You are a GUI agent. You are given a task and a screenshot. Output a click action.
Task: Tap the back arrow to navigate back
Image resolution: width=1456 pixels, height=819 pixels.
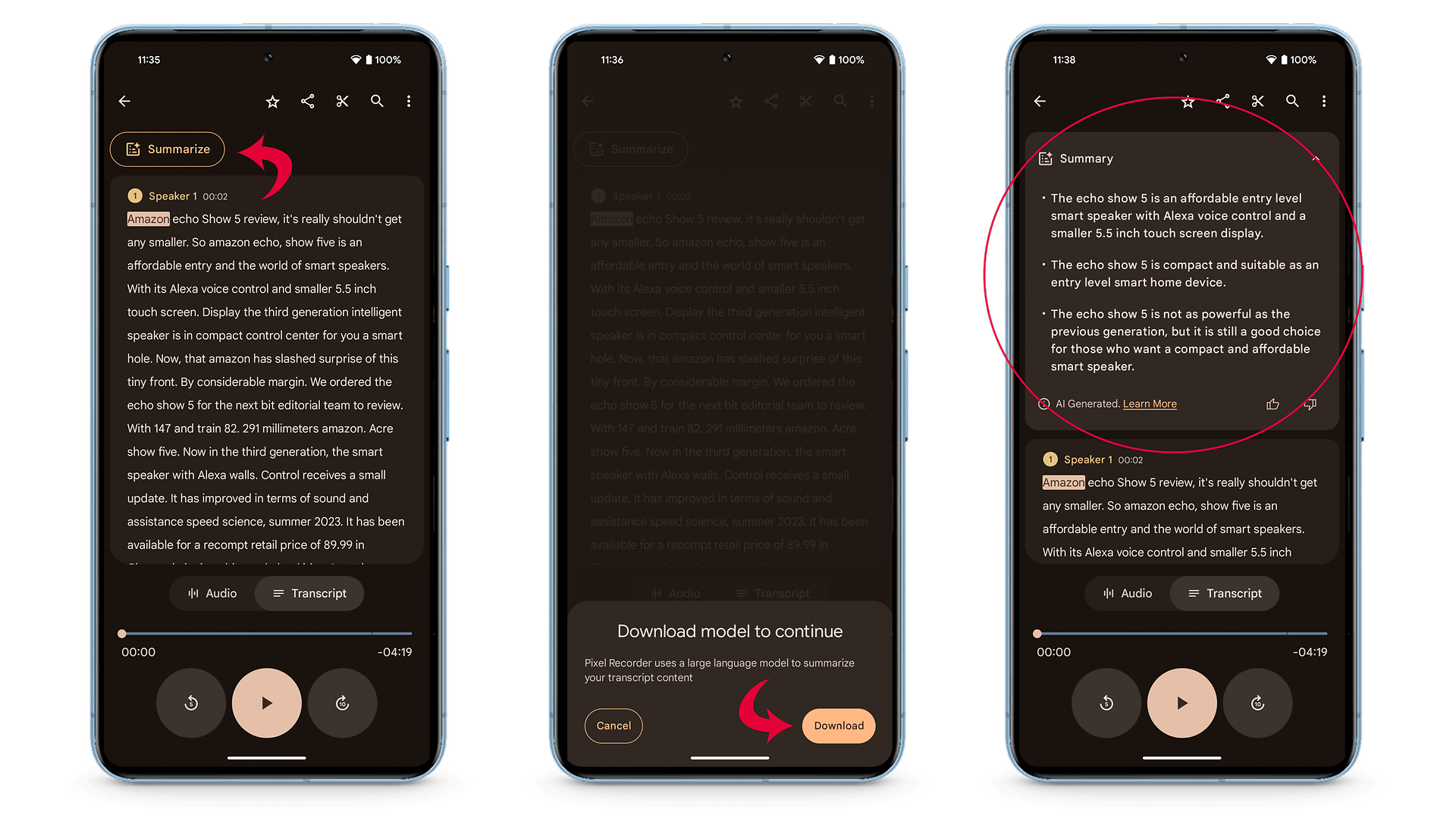point(125,101)
